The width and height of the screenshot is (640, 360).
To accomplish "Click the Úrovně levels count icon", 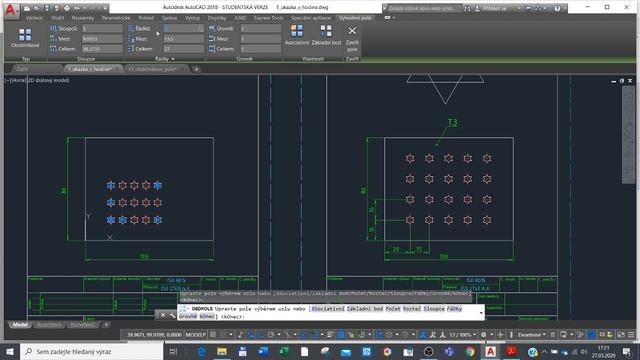I will point(212,29).
